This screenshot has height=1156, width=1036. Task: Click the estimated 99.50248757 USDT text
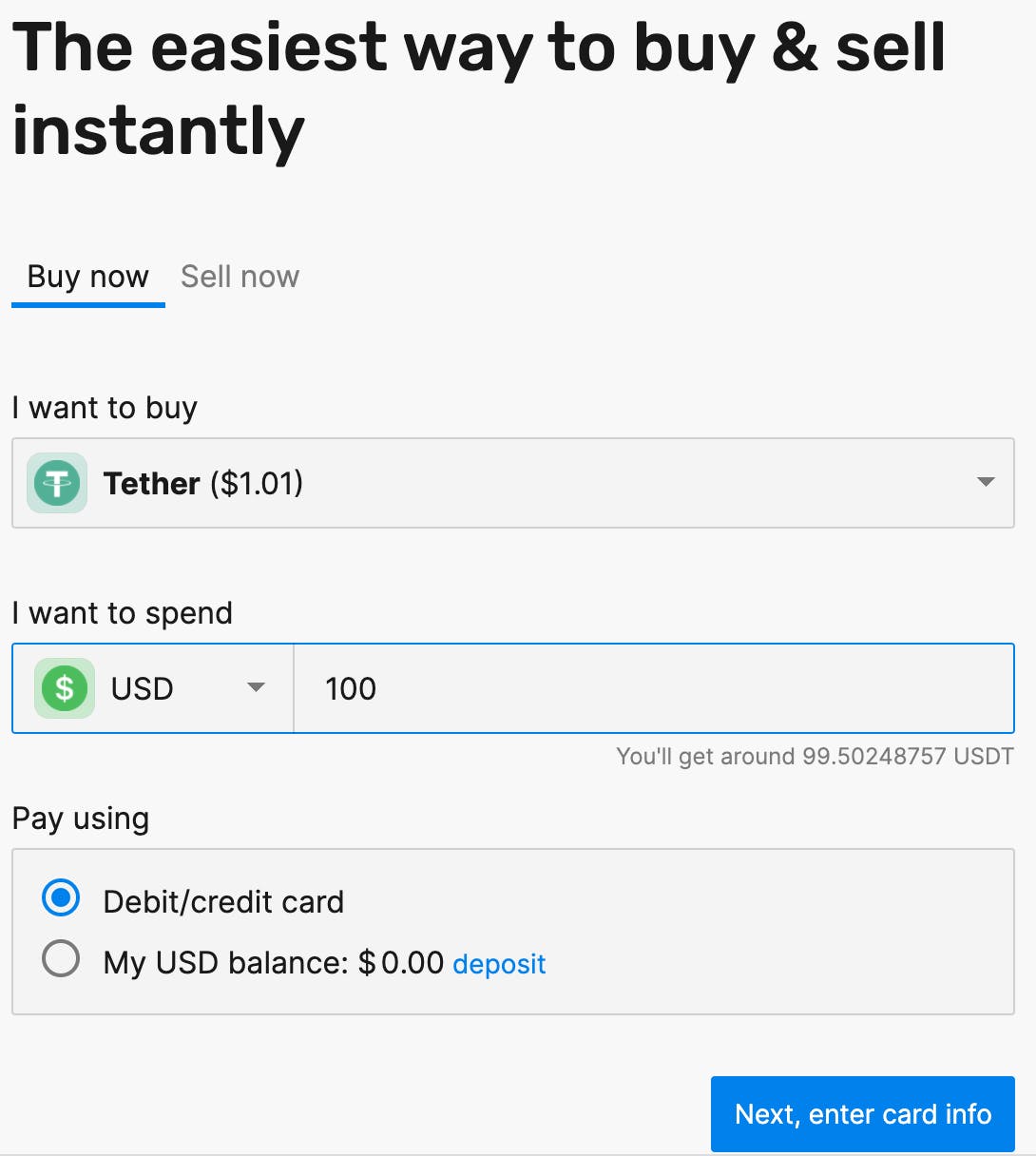[x=815, y=757]
